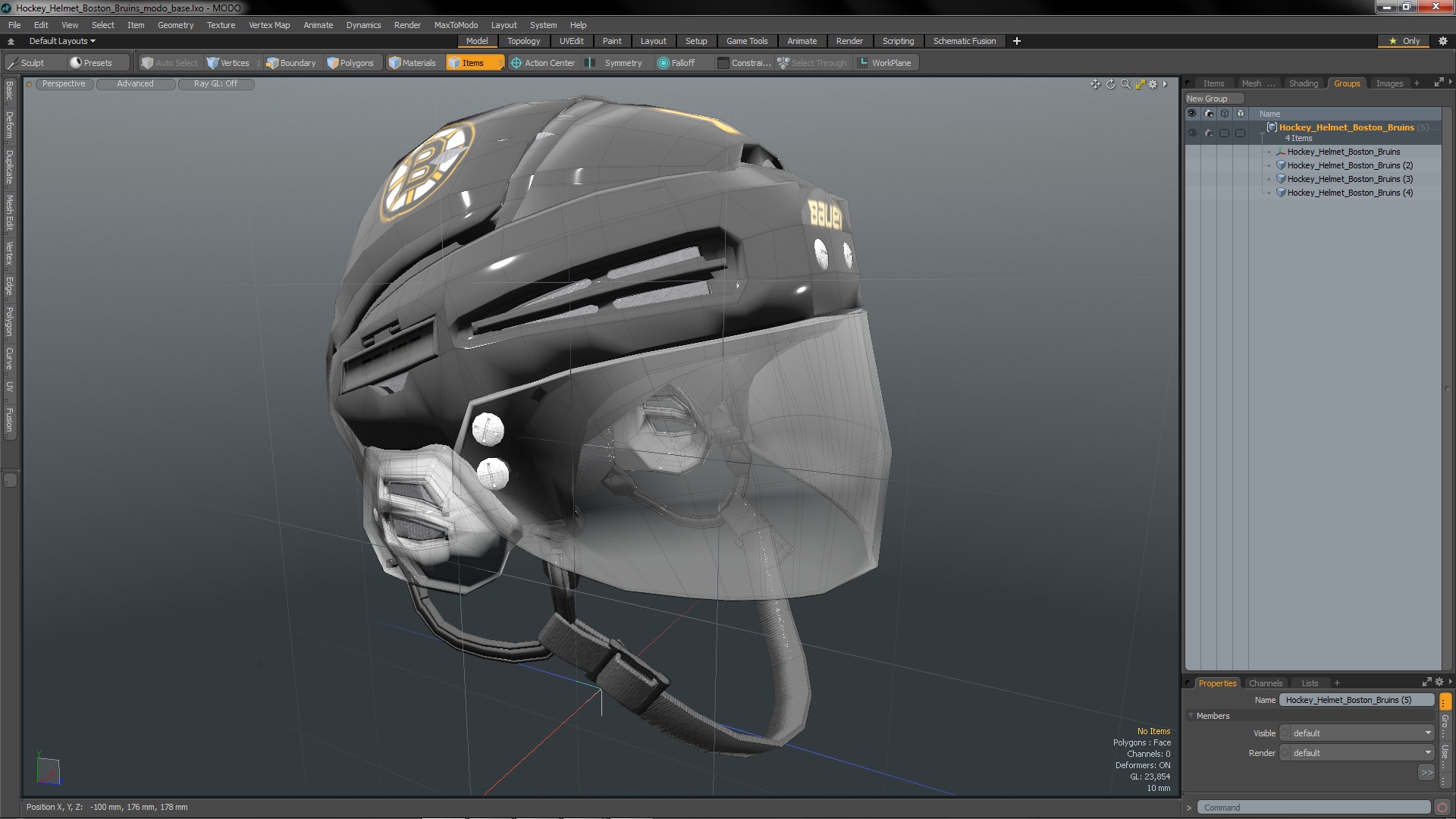This screenshot has height=819, width=1456.
Task: Open the Visible default dropdown
Action: point(1357,733)
